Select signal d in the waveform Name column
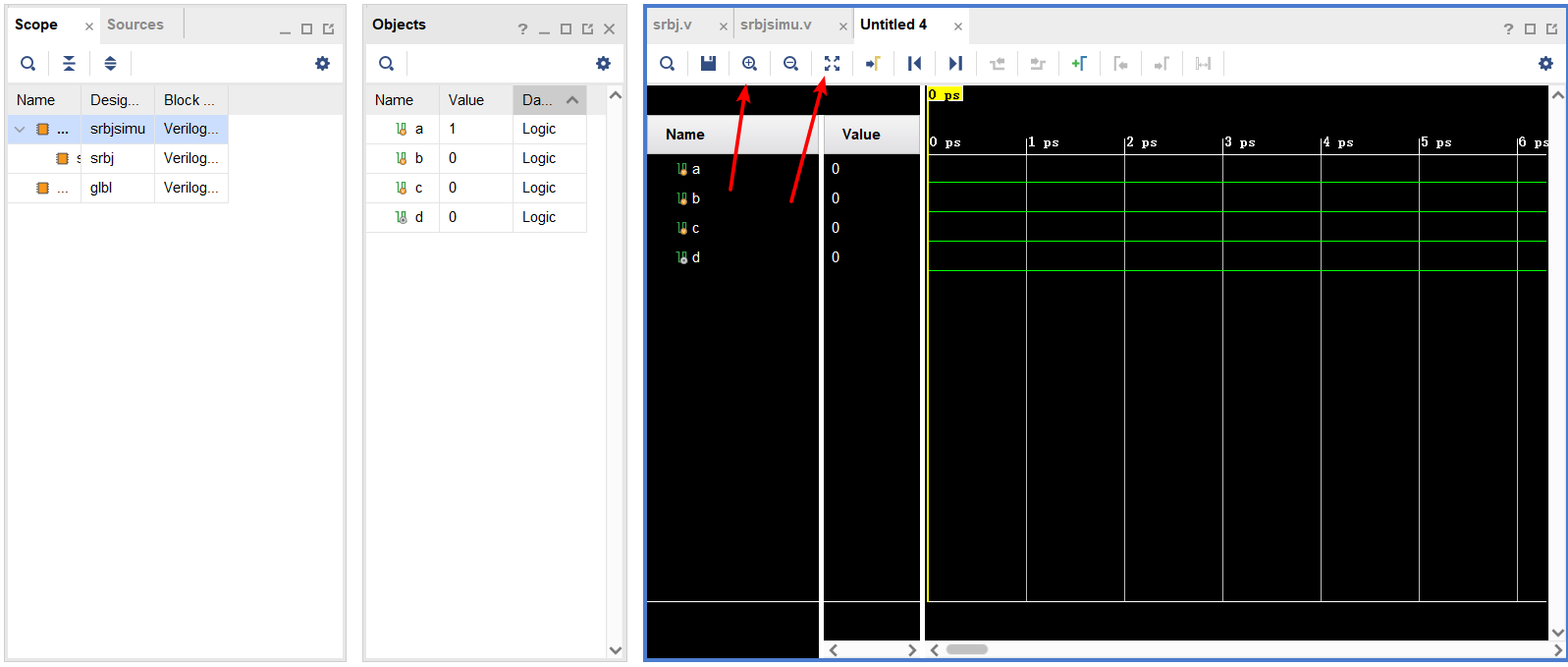The height and width of the screenshot is (667, 1568). [x=695, y=257]
